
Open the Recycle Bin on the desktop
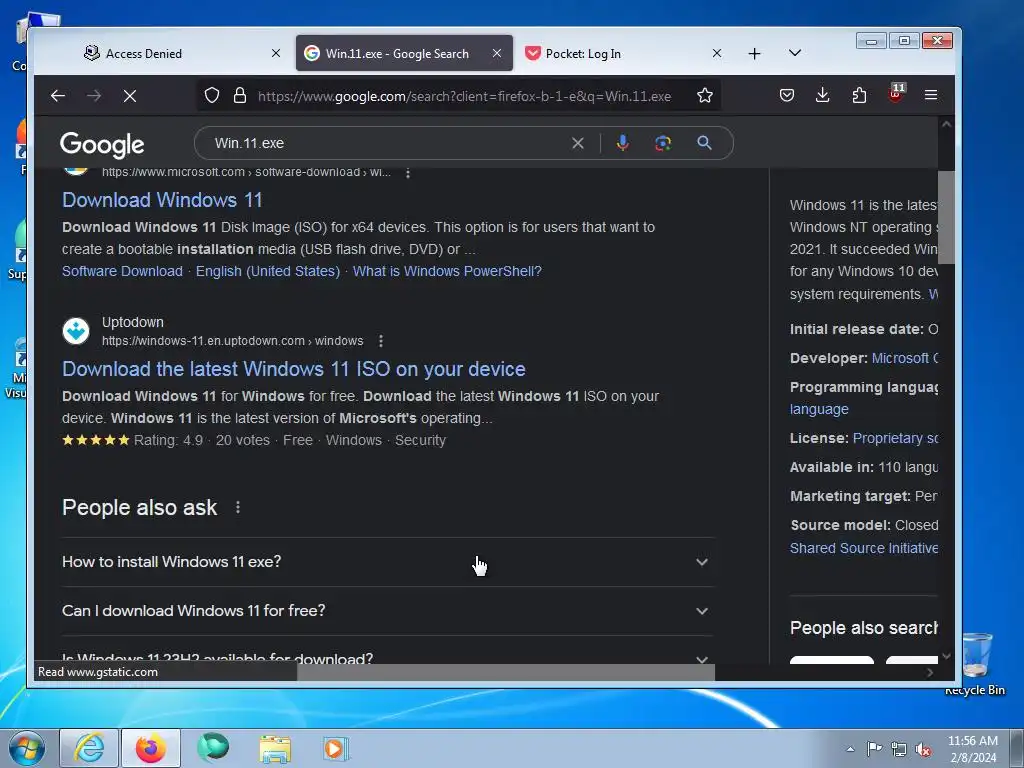click(975, 663)
